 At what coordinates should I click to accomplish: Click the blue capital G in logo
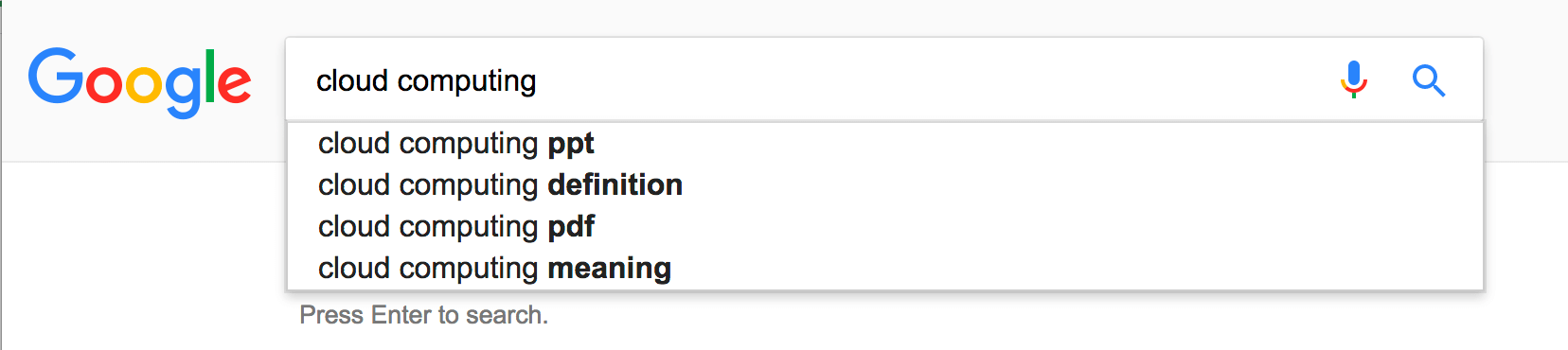coord(56,76)
